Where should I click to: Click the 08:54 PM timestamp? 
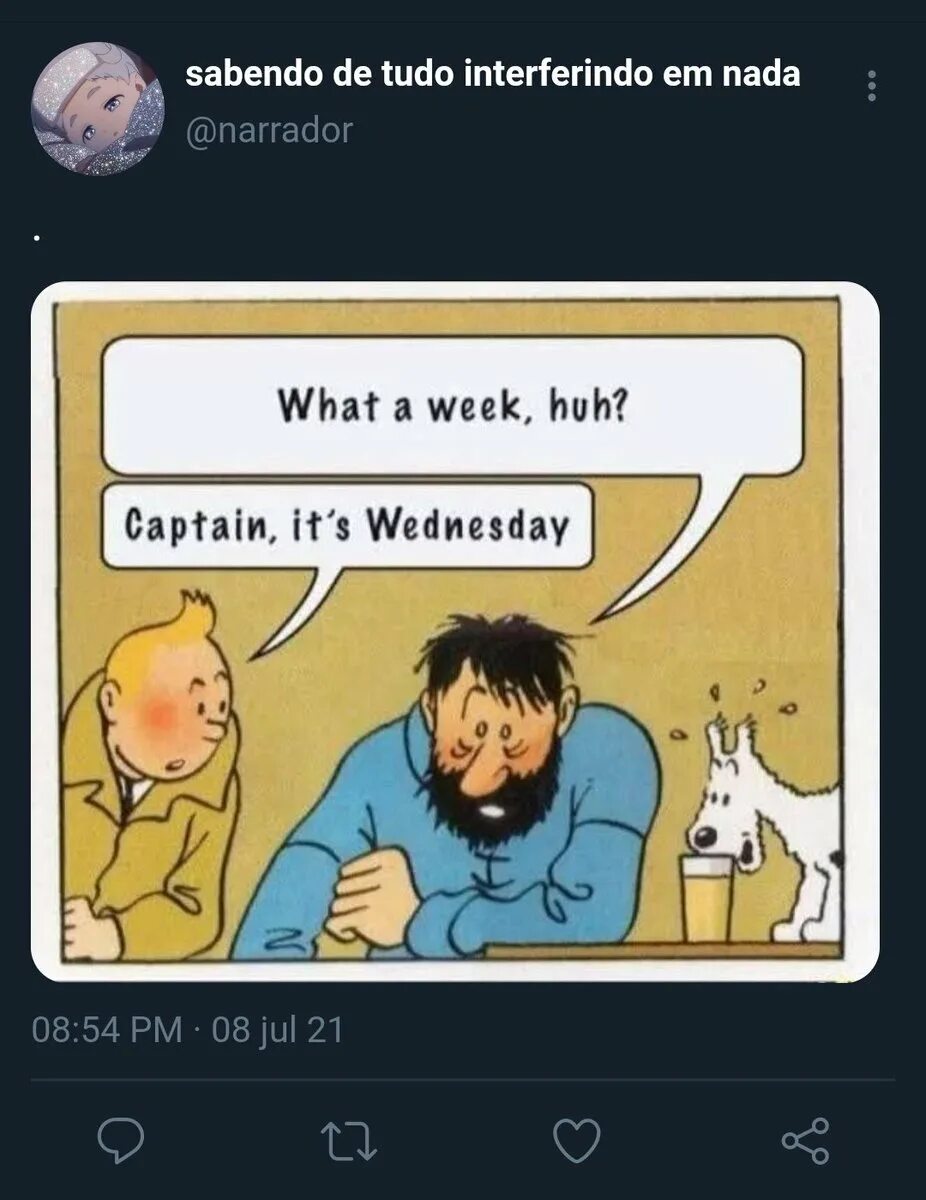pos(108,1029)
